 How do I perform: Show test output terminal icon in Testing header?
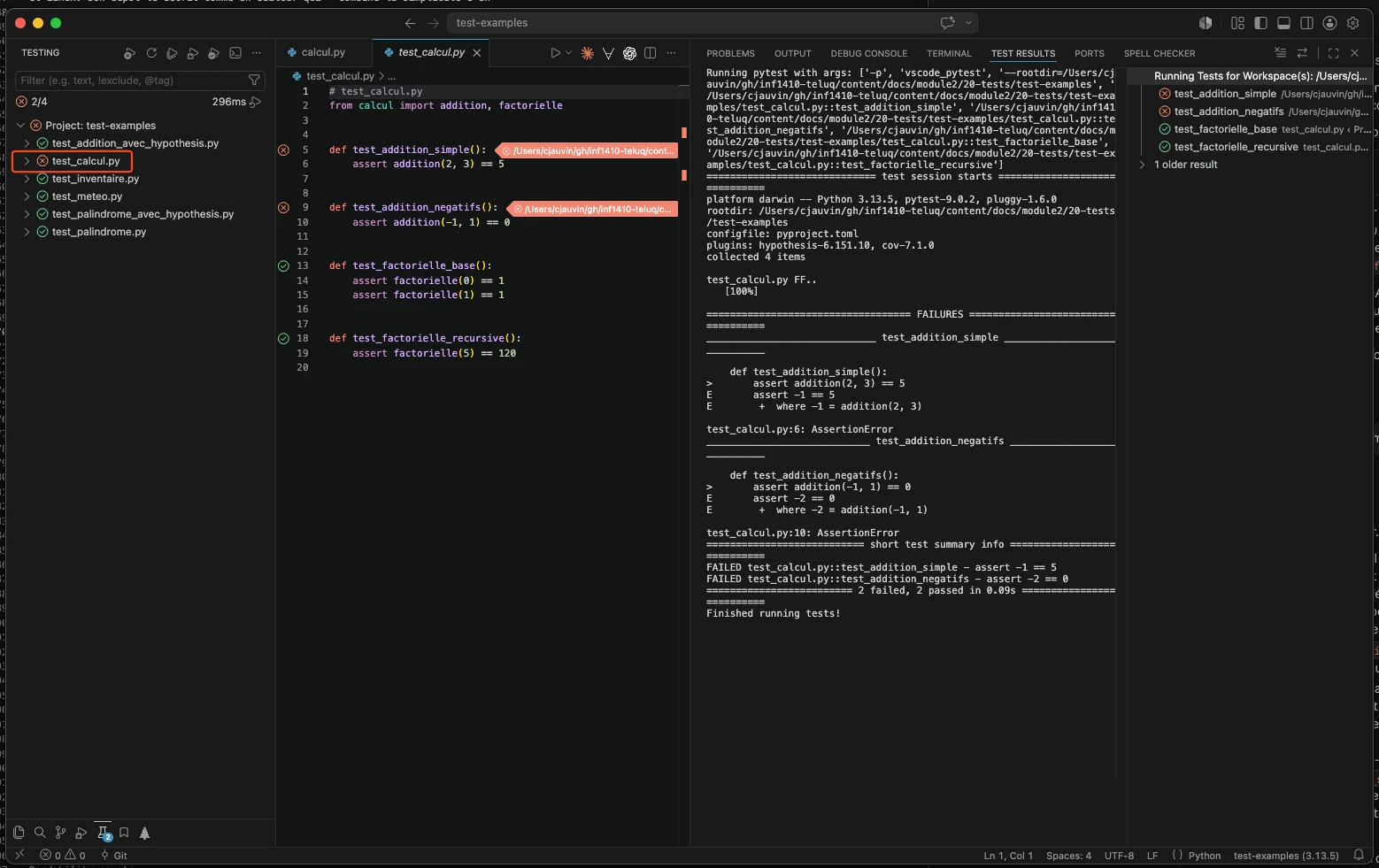(235, 53)
